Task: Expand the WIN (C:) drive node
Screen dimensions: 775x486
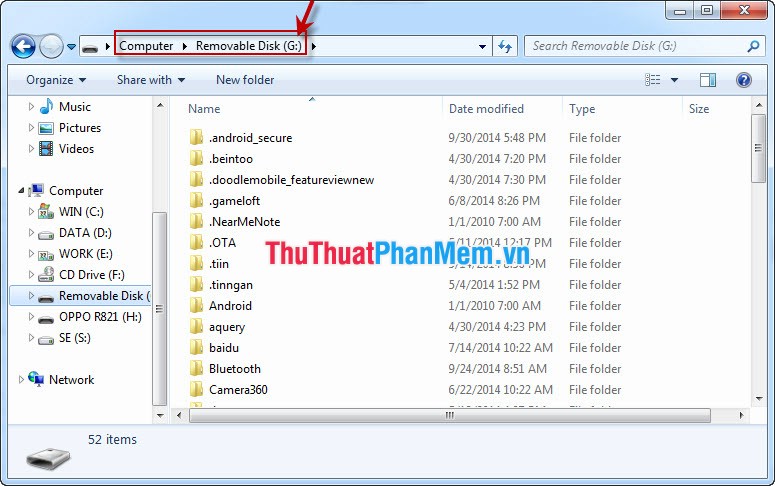Action: pos(31,212)
